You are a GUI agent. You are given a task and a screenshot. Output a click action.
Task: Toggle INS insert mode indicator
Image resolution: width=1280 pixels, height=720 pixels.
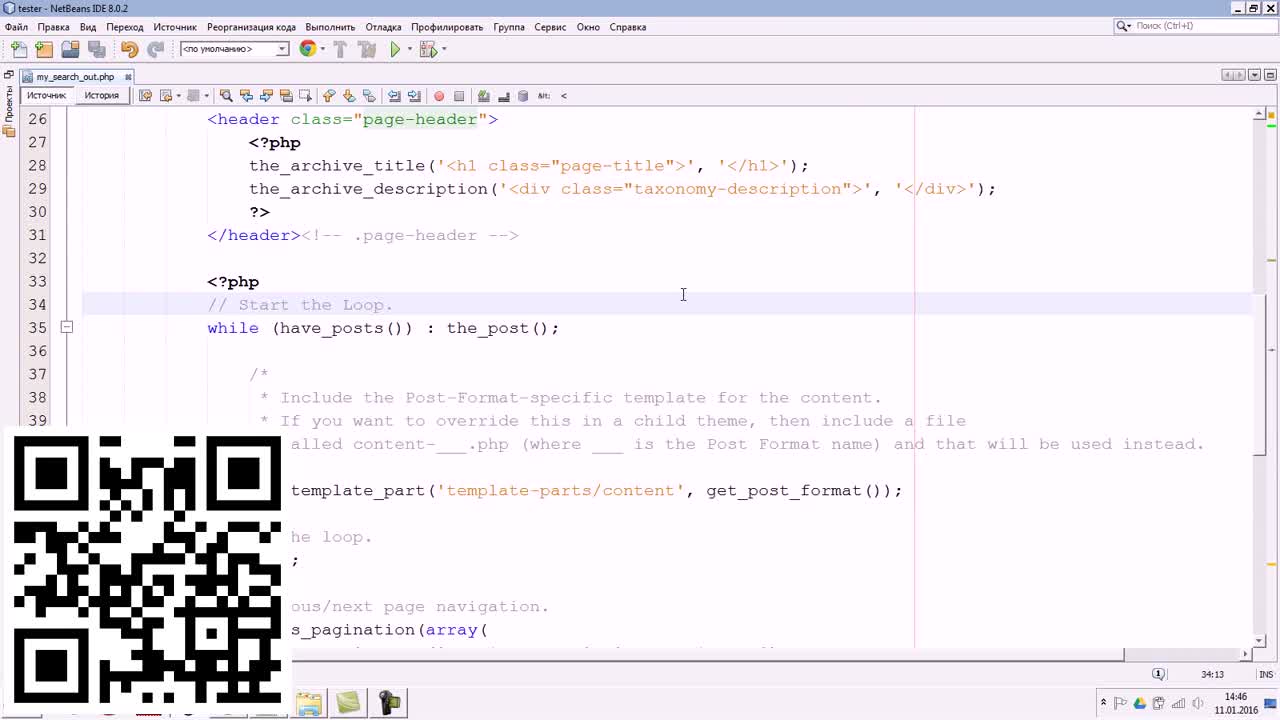1266,675
